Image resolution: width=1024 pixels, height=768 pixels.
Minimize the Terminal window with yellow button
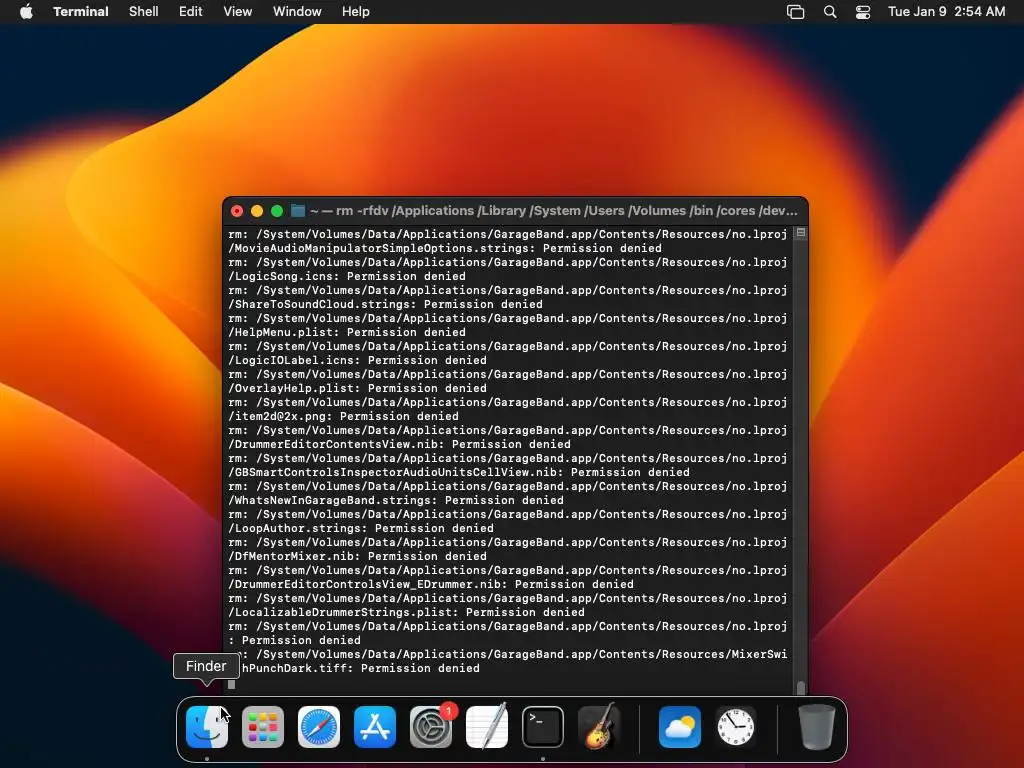(257, 211)
